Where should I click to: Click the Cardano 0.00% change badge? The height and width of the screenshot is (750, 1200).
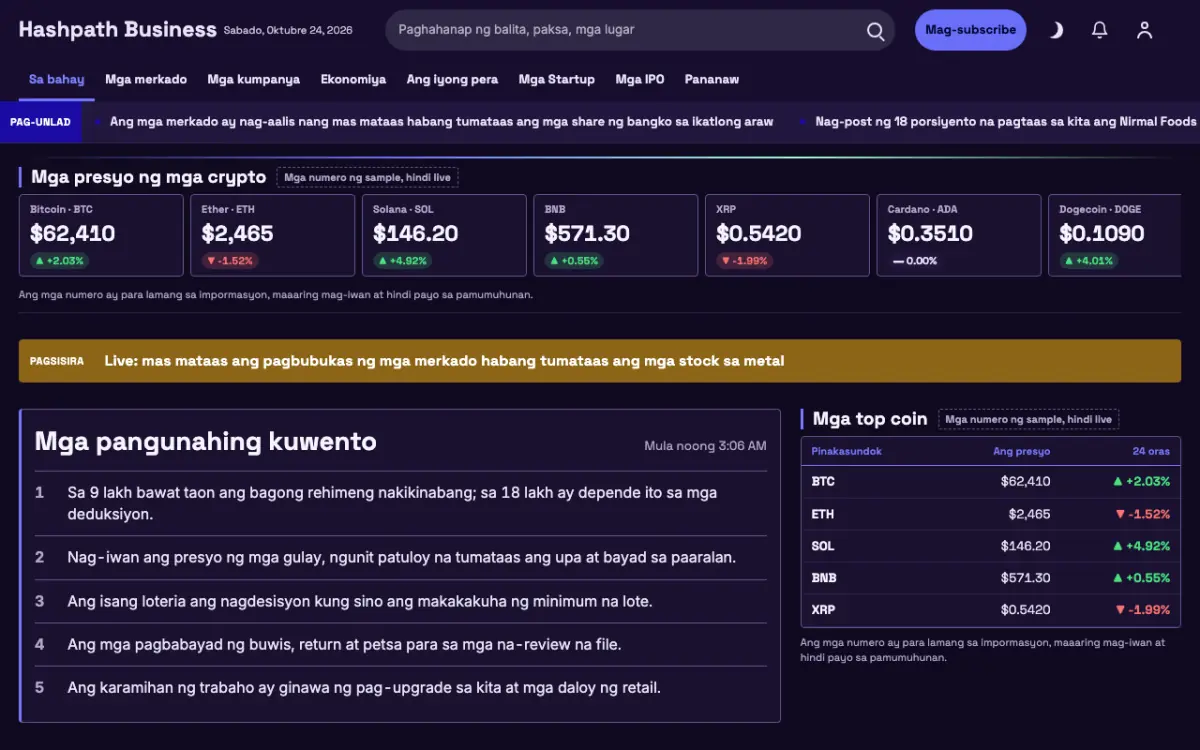point(915,261)
